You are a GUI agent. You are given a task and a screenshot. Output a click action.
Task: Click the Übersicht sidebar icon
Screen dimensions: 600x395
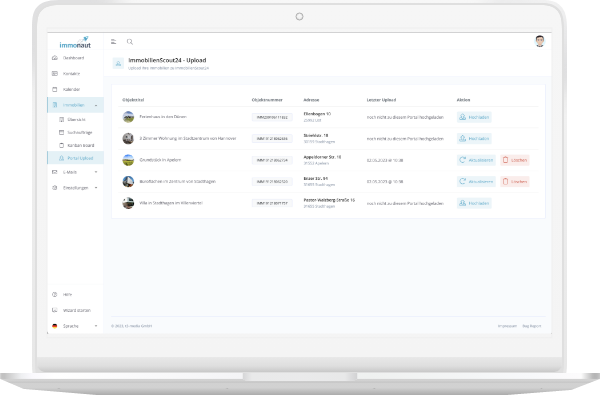(62, 119)
